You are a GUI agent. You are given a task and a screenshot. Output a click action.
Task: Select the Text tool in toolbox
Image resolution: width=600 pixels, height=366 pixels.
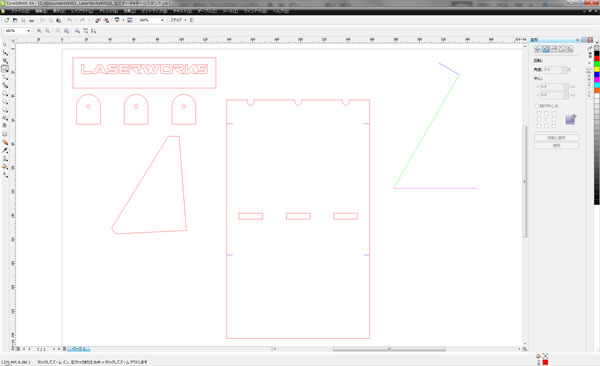point(5,126)
